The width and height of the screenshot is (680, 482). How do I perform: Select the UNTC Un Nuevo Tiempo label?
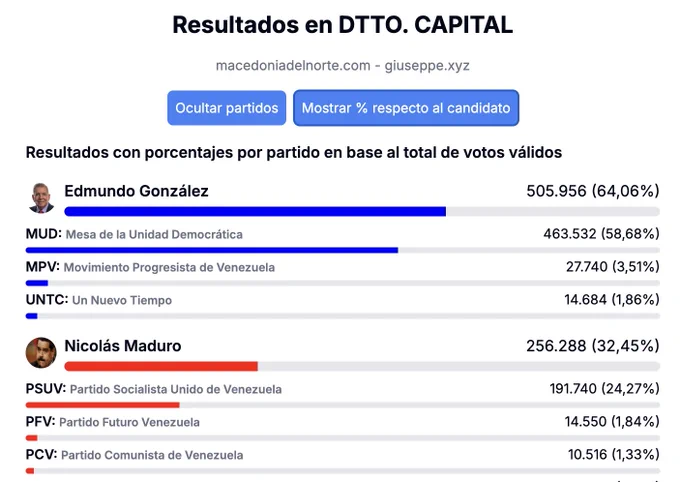click(x=99, y=300)
